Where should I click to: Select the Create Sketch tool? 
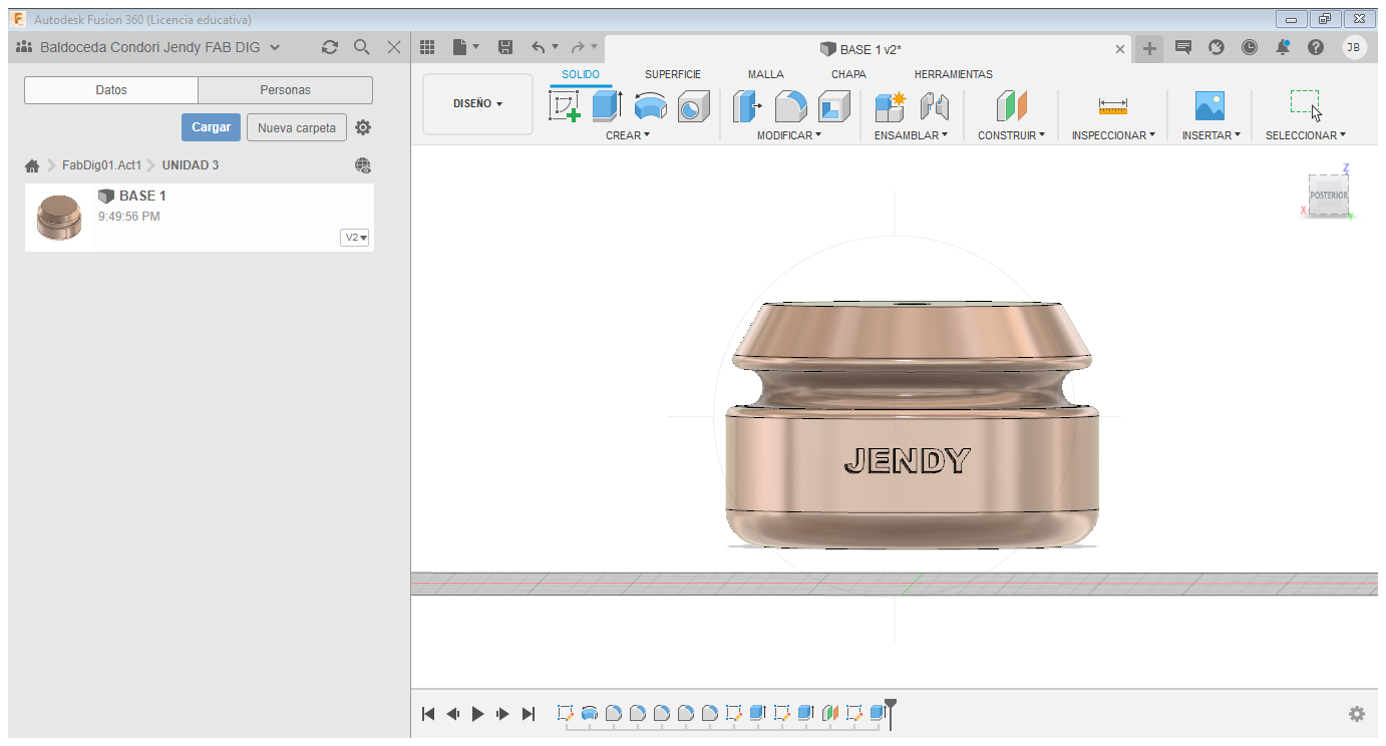click(565, 106)
